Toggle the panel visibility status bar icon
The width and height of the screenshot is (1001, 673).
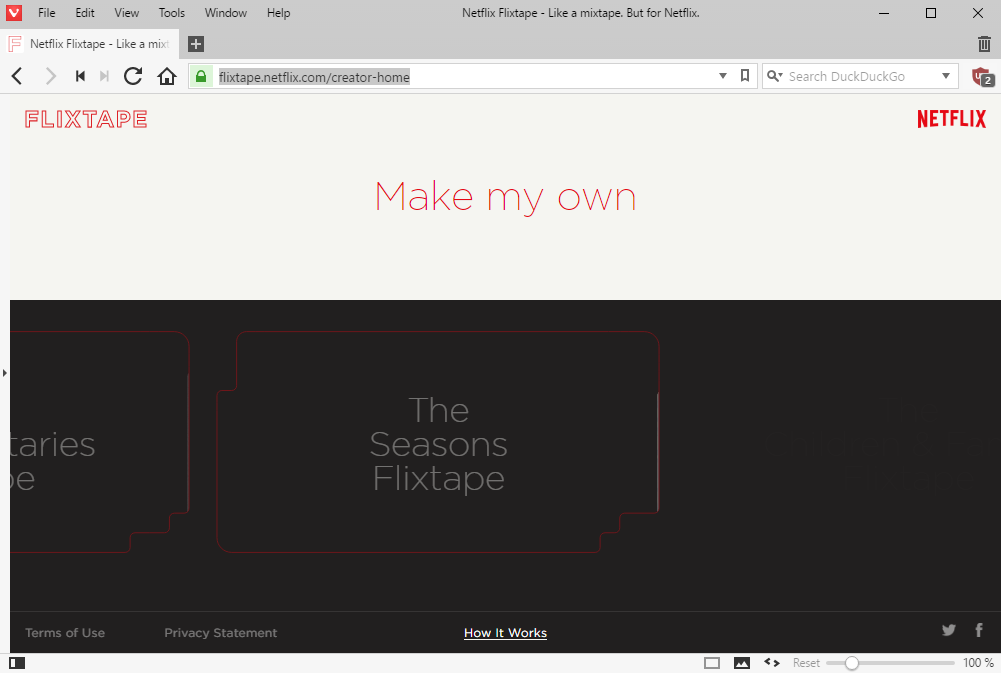(17, 663)
